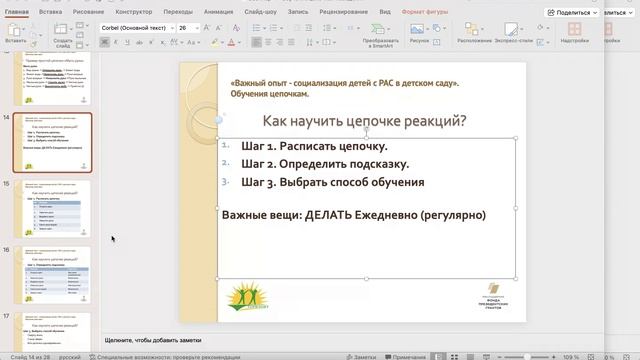Expand the numbered list dropdown arrow
This screenshot has height=360, width=640.
click(x=281, y=28)
